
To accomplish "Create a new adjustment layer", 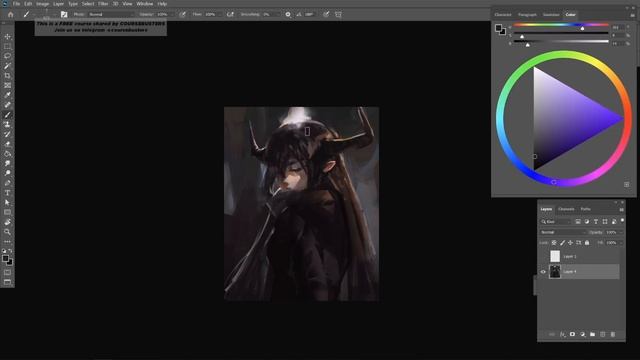I will click(x=582, y=334).
